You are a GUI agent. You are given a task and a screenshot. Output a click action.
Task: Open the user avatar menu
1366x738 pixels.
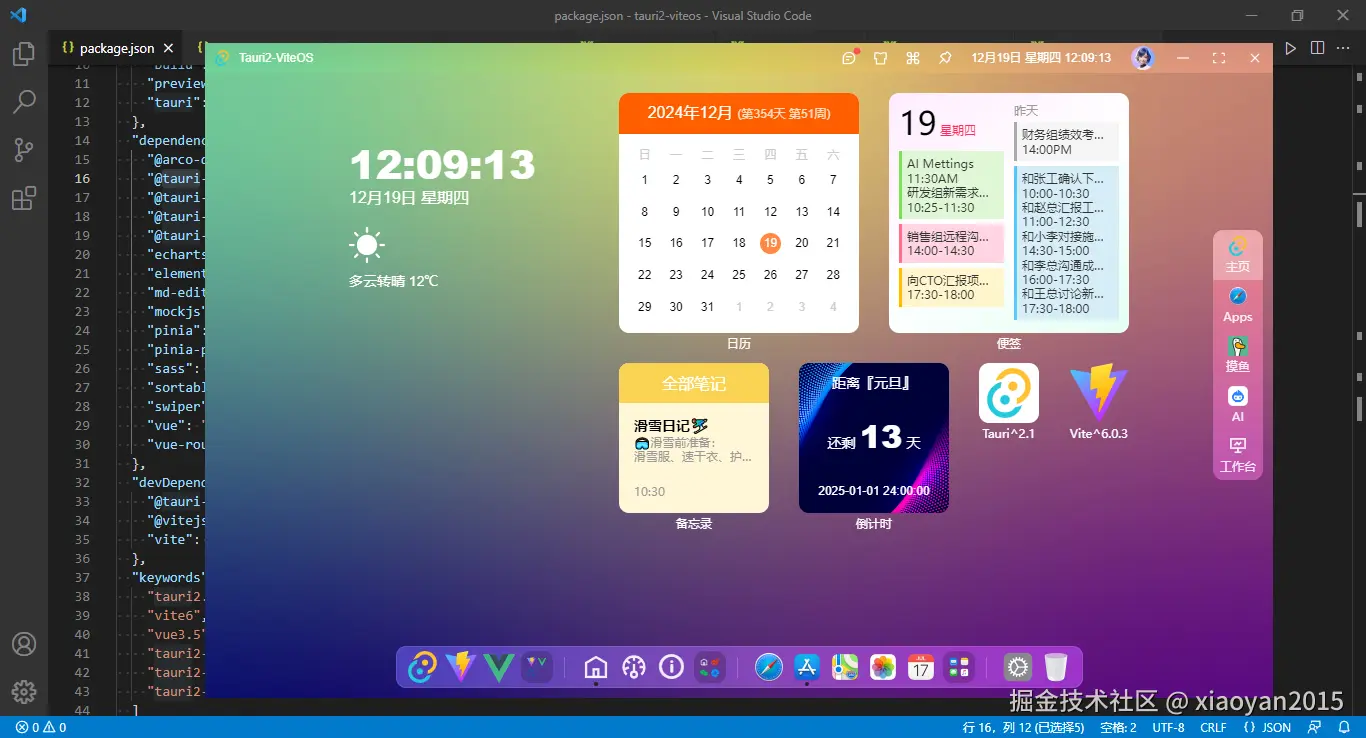click(x=1142, y=58)
